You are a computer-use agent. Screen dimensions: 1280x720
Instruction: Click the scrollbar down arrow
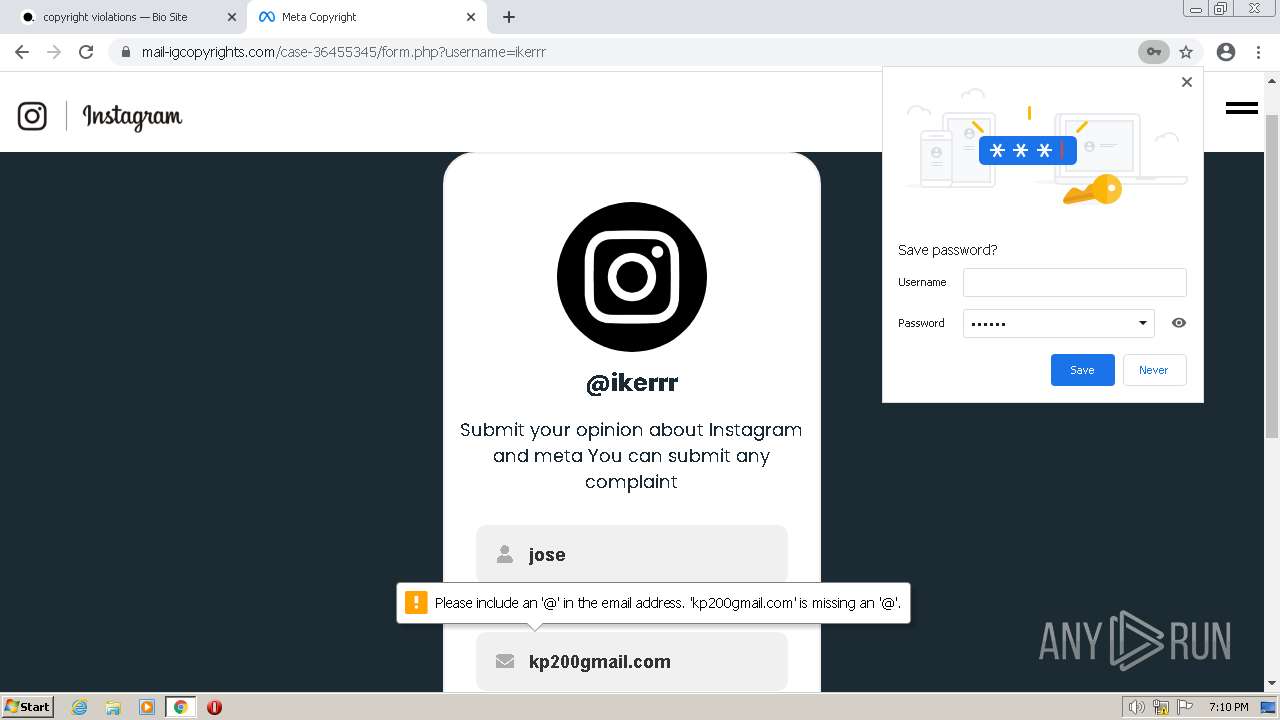point(1272,685)
